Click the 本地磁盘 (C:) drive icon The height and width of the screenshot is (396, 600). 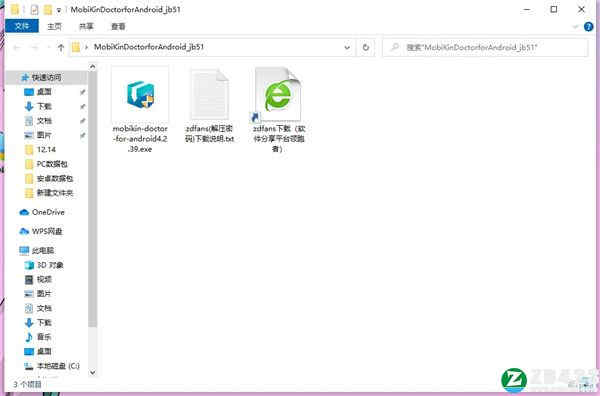coord(29,366)
